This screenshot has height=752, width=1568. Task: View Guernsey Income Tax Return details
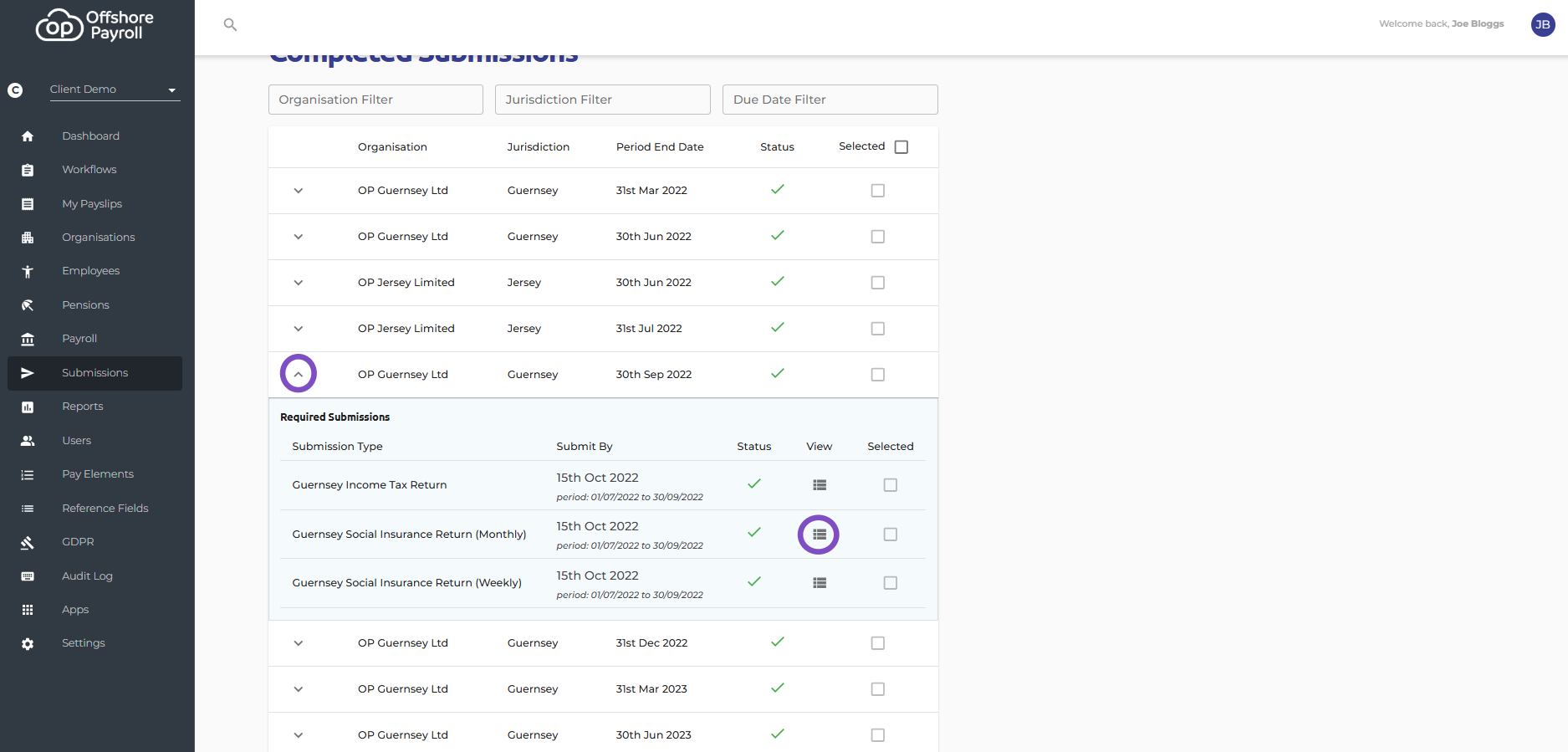(x=820, y=485)
